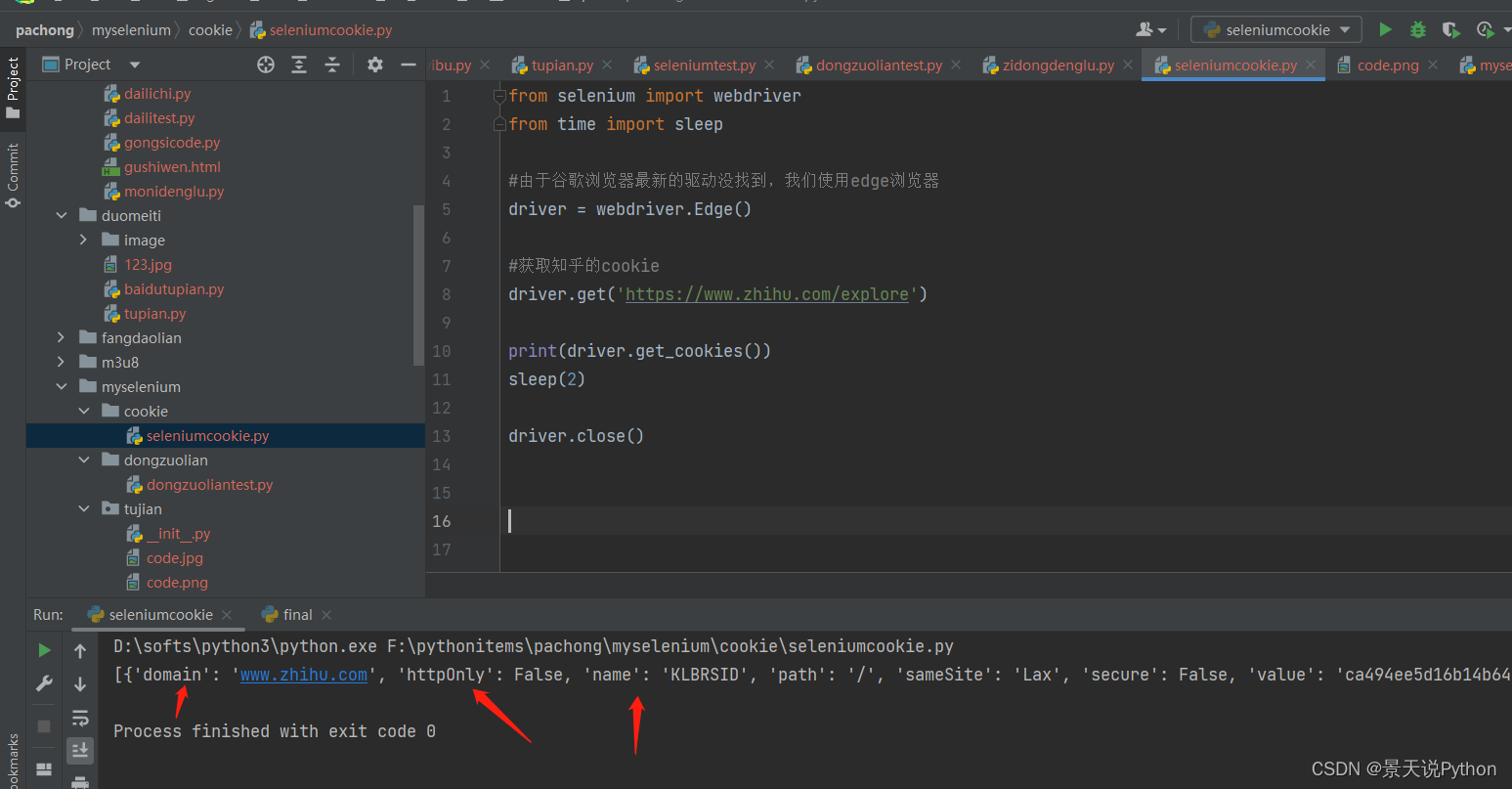
Task: Click cookie in the breadcrumb bar
Action: tap(210, 30)
